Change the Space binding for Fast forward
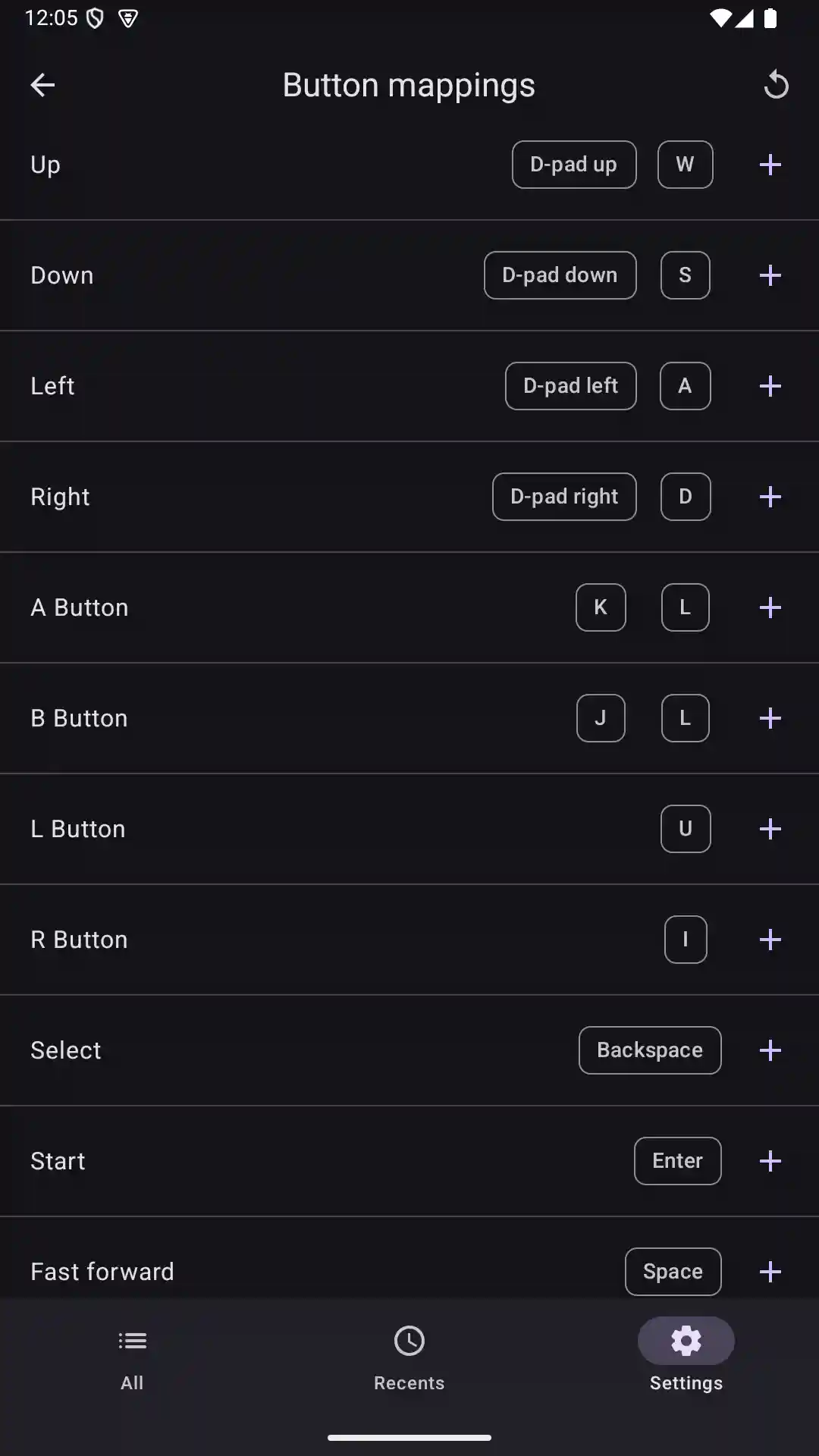The height and width of the screenshot is (1456, 819). [673, 1271]
